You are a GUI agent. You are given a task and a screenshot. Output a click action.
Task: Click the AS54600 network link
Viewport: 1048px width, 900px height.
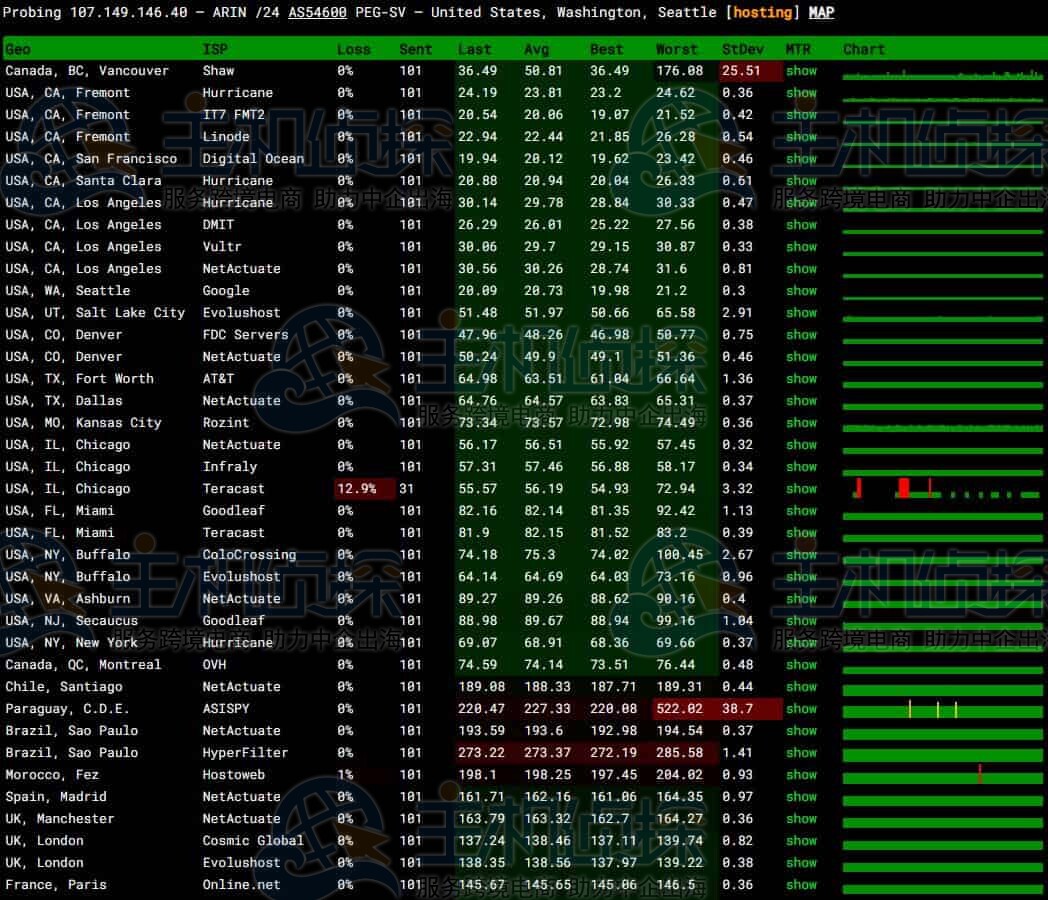click(x=317, y=13)
